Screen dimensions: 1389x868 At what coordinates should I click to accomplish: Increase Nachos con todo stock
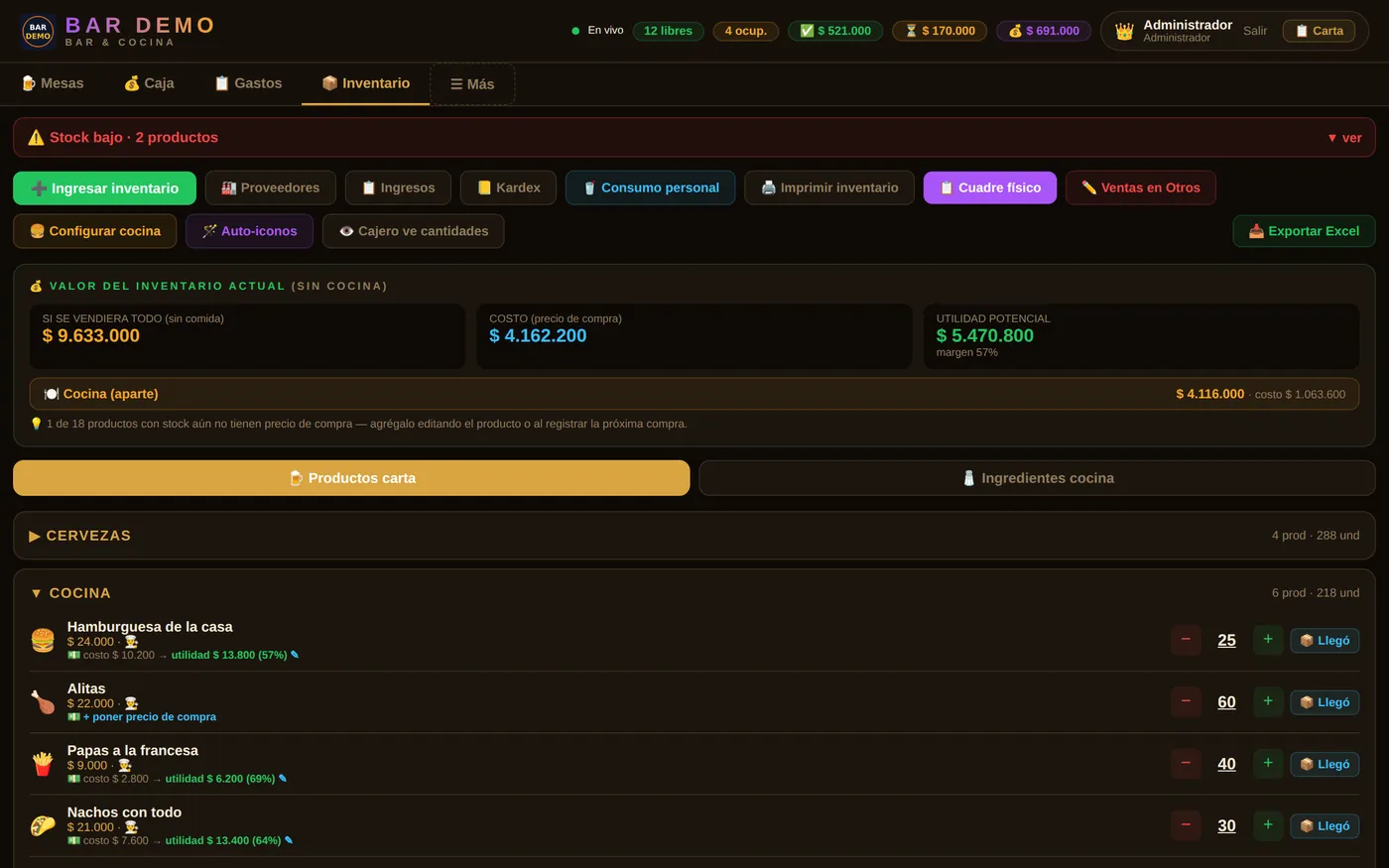[1268, 825]
